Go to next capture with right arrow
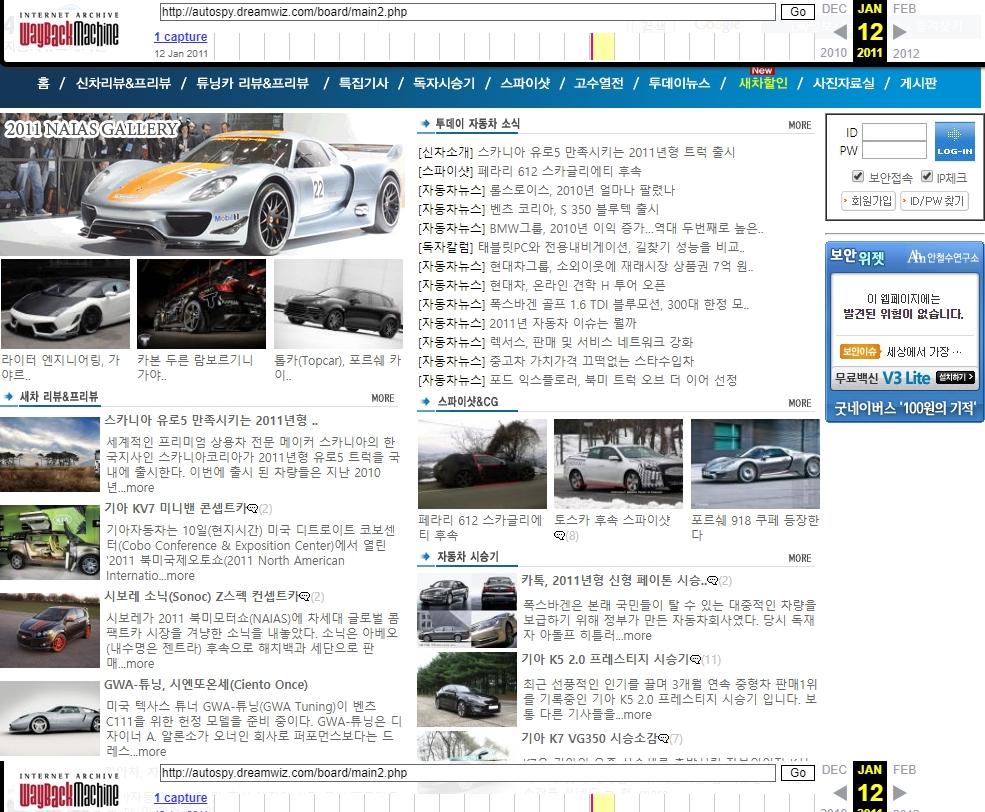This screenshot has width=985, height=812. tap(898, 32)
